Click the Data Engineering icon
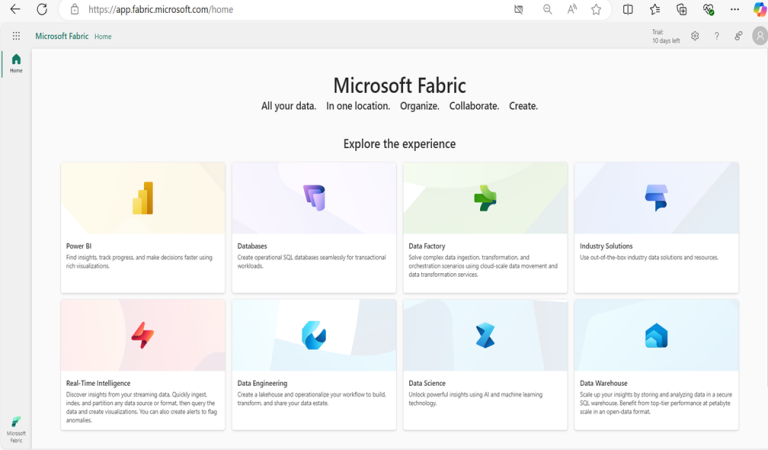 pos(314,335)
